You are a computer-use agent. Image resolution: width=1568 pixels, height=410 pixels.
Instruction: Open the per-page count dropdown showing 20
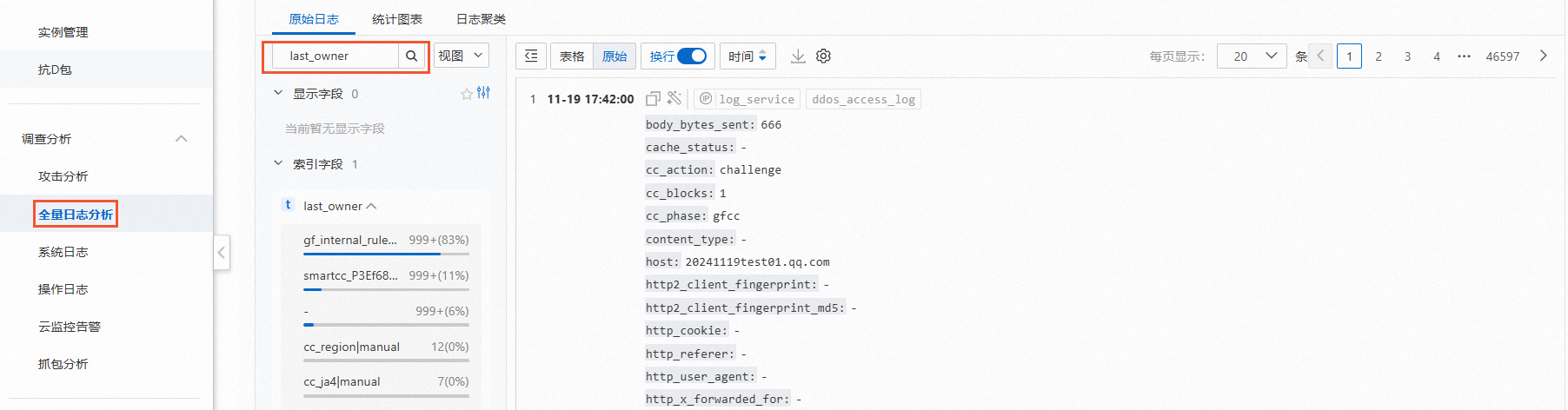1252,56
